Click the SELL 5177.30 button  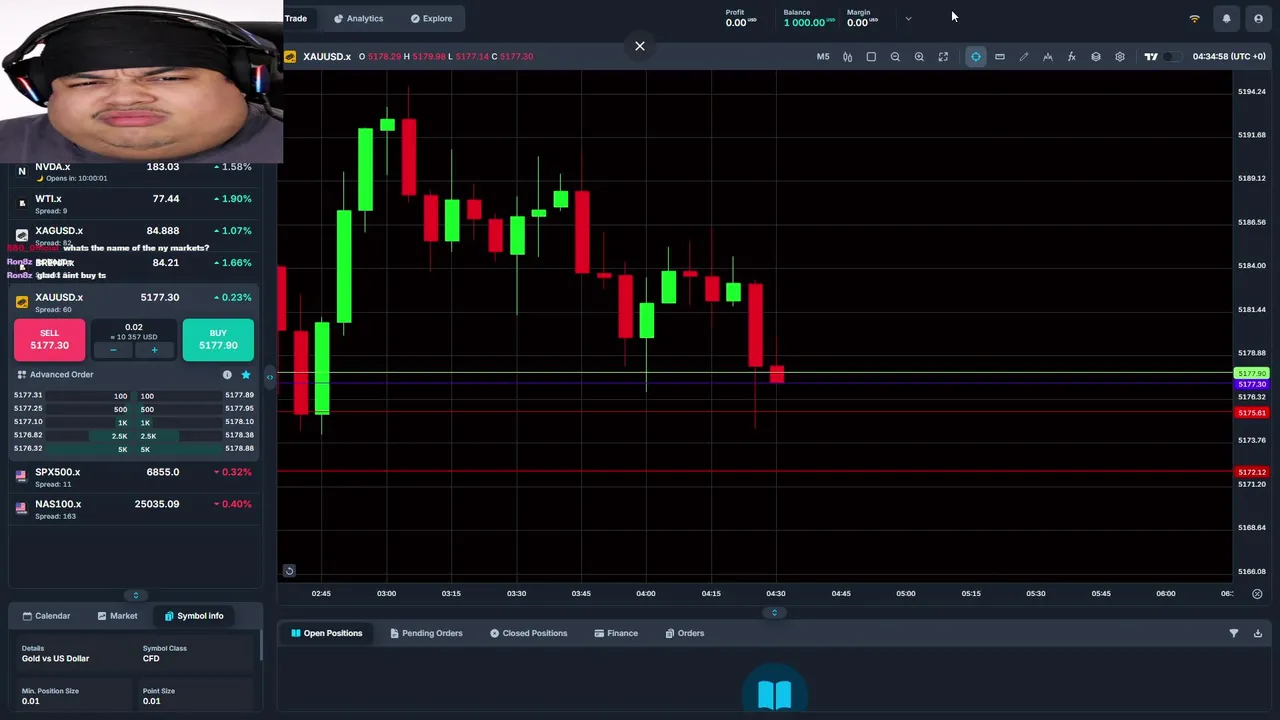tap(49, 339)
